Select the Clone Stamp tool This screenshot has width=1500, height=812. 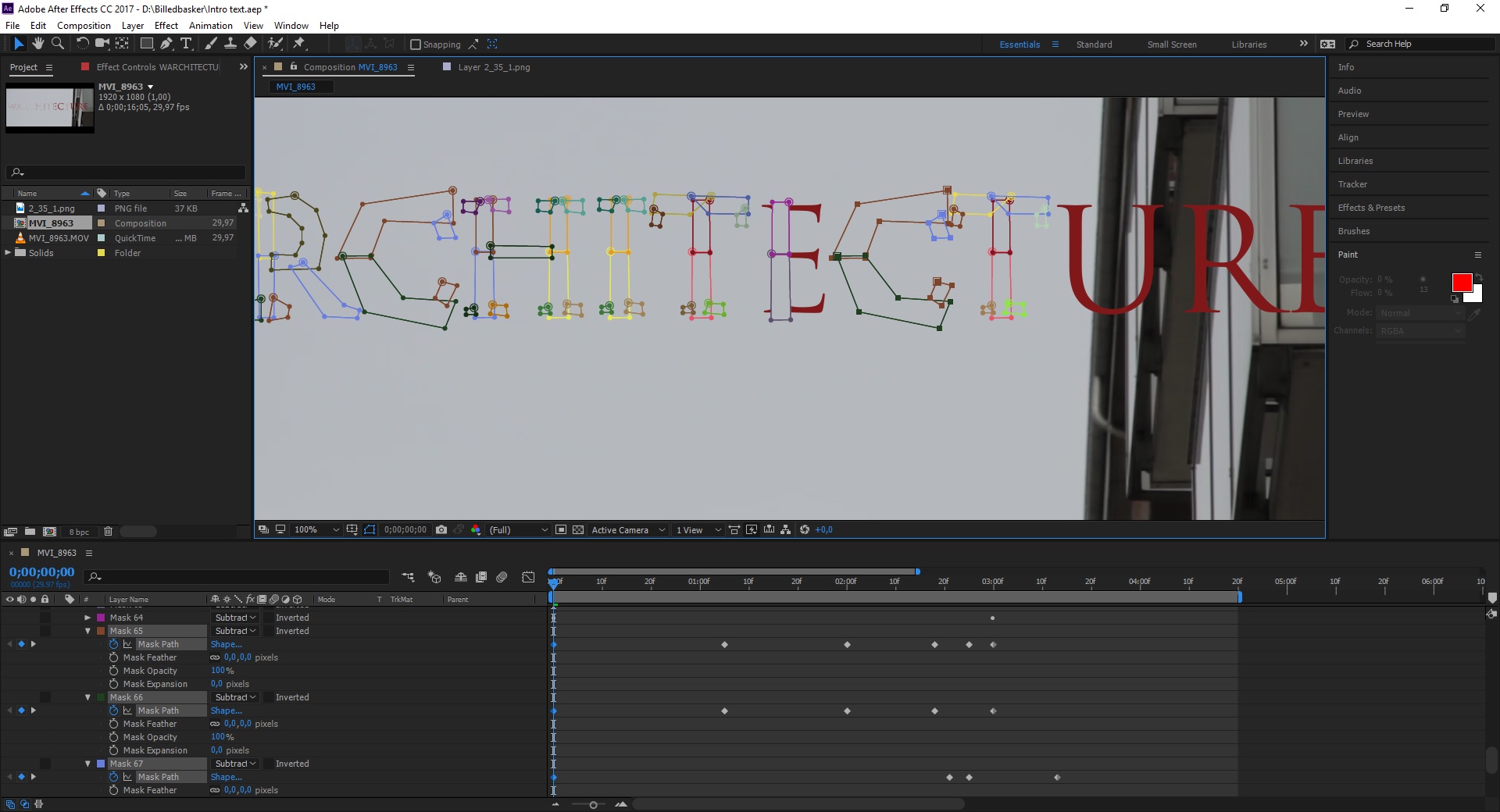(230, 44)
